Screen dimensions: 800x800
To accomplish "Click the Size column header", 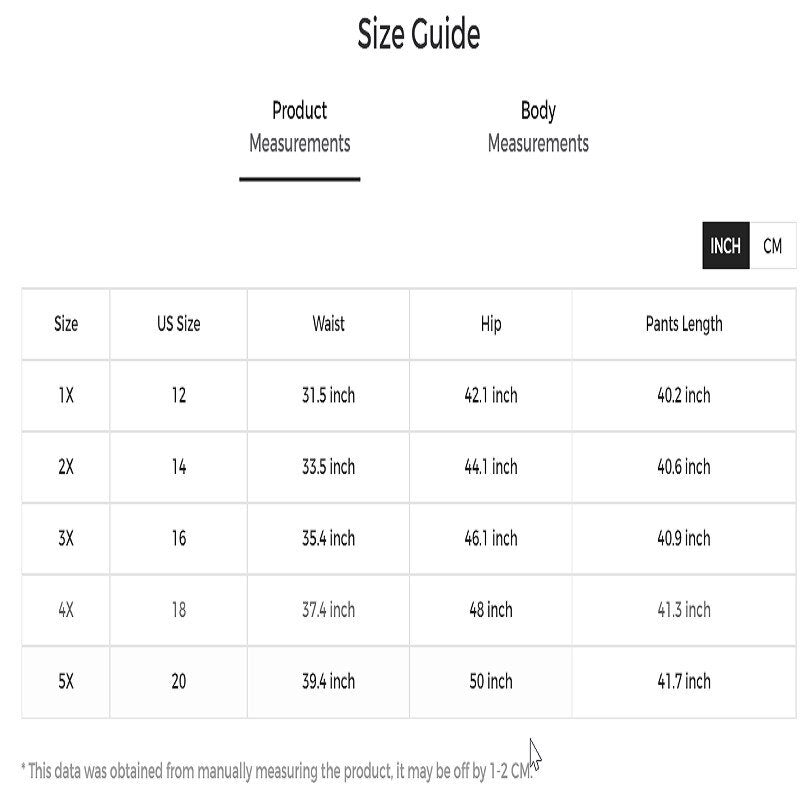I will tap(66, 324).
